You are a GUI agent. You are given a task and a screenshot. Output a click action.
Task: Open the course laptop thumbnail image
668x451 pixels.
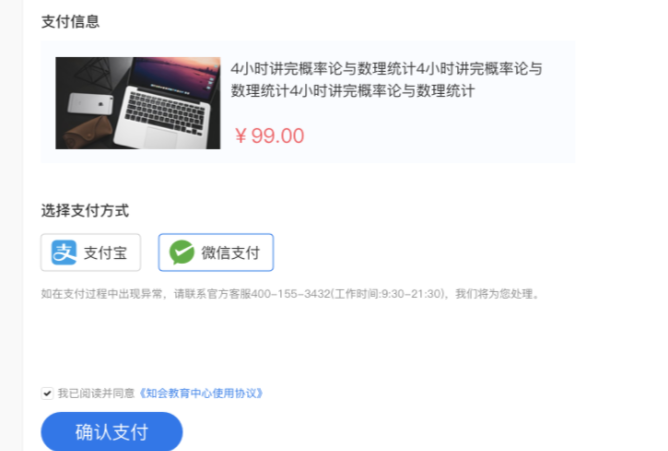coord(138,103)
